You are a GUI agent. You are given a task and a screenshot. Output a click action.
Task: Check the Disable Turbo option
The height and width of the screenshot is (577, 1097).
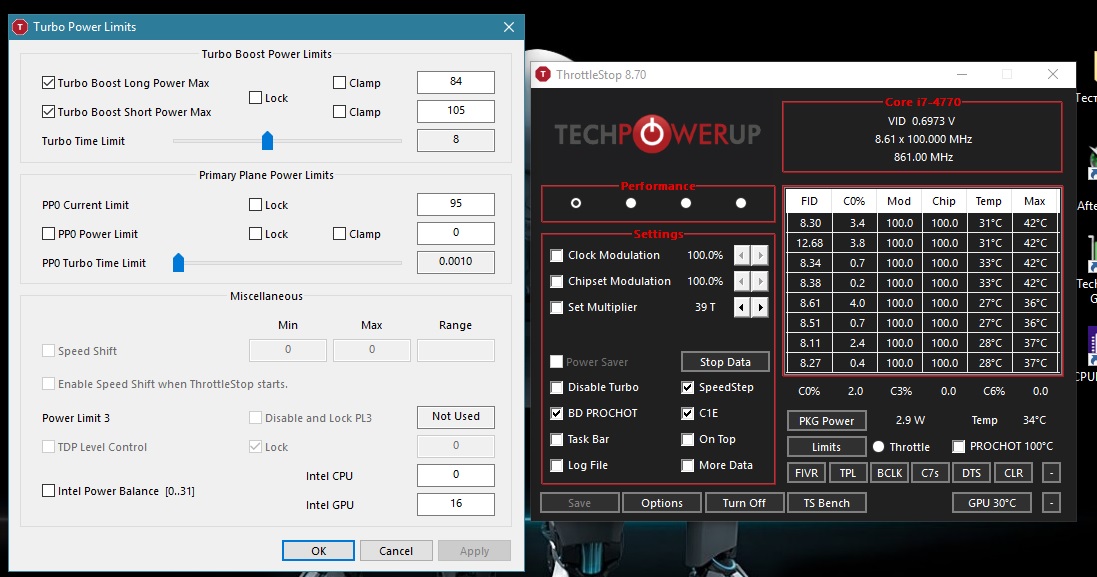coord(556,387)
